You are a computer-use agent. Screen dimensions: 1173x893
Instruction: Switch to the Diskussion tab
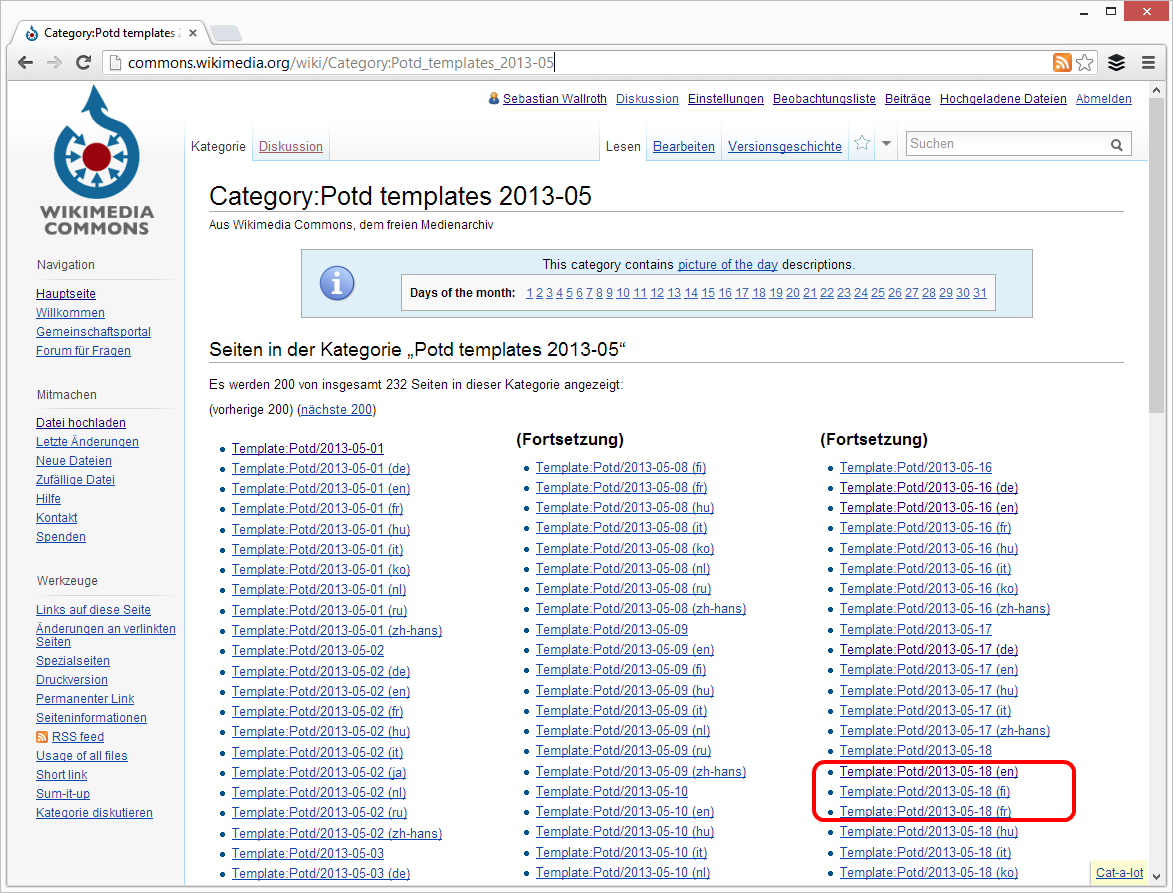[x=290, y=146]
